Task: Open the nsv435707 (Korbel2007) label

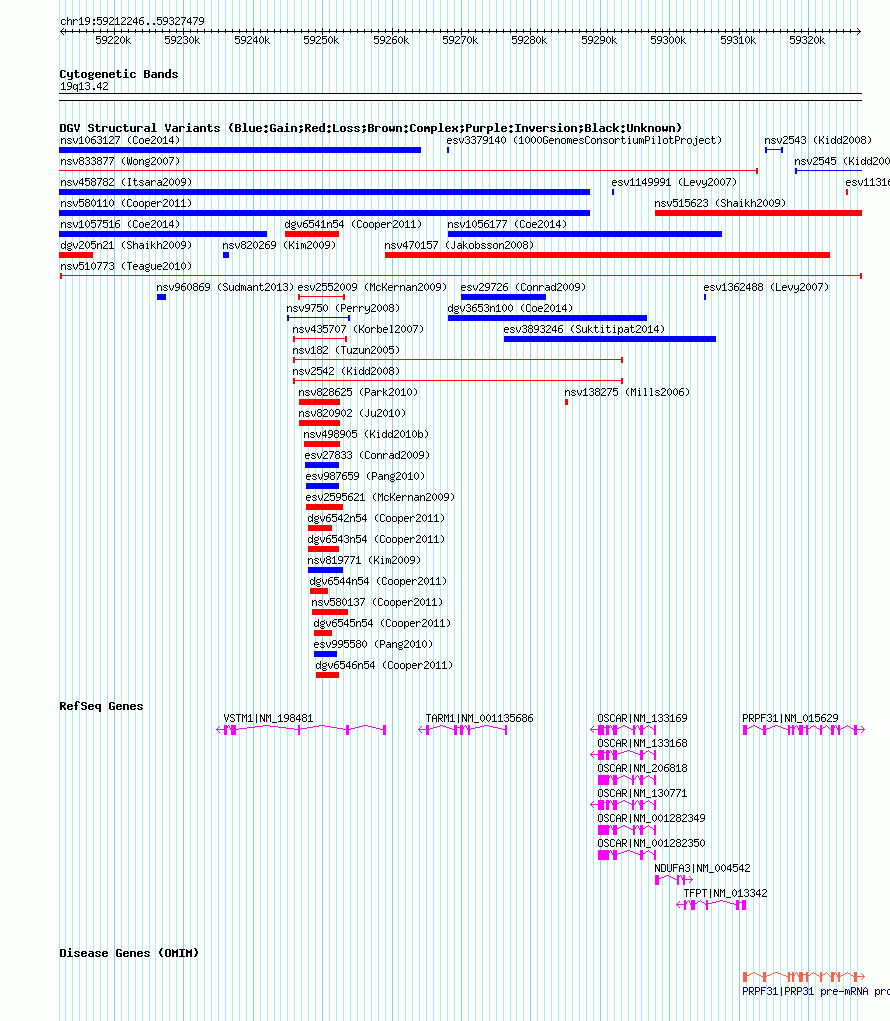Action: 358,329
